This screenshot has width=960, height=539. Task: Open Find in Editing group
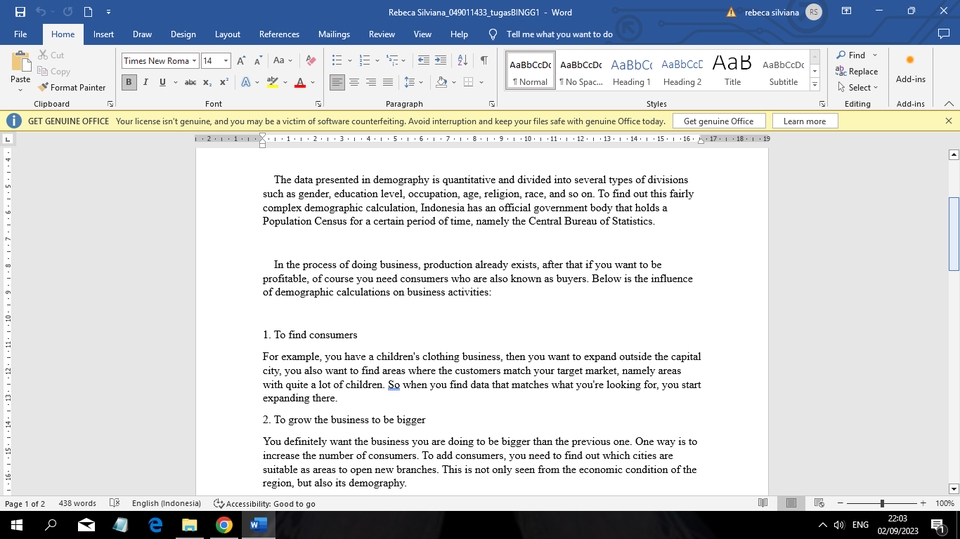click(850, 55)
